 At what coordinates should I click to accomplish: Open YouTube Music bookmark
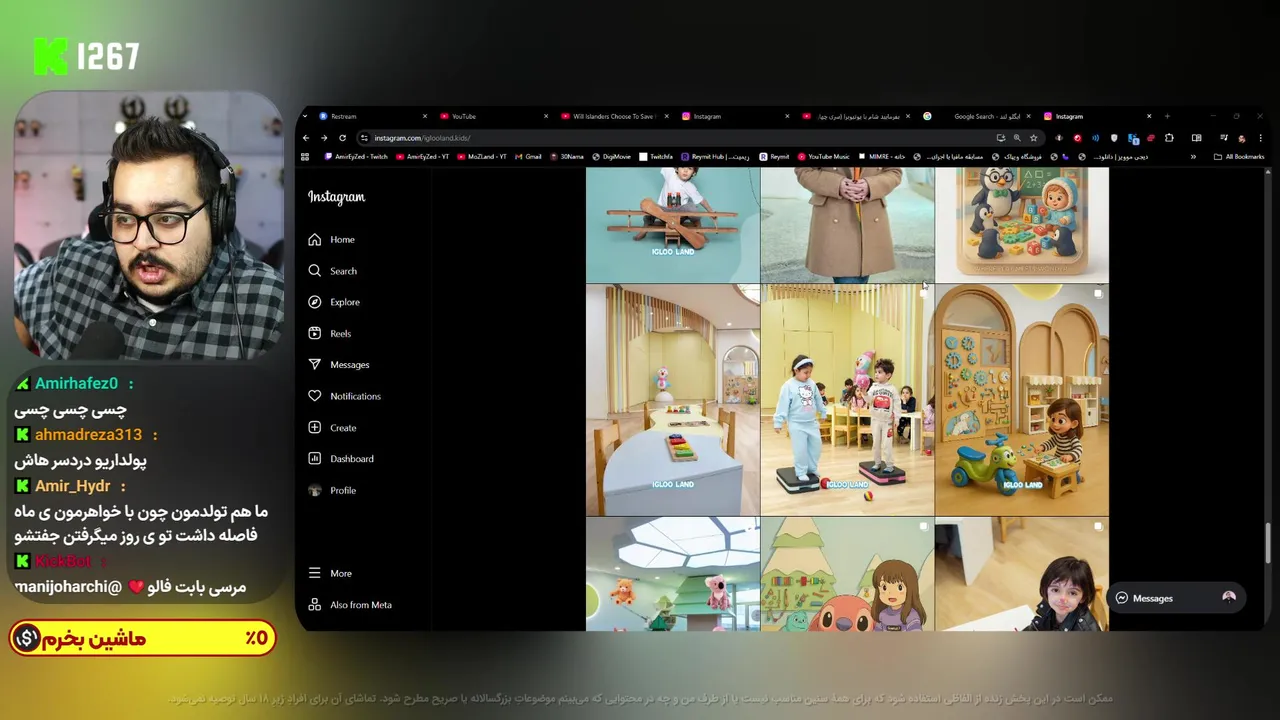(824, 157)
